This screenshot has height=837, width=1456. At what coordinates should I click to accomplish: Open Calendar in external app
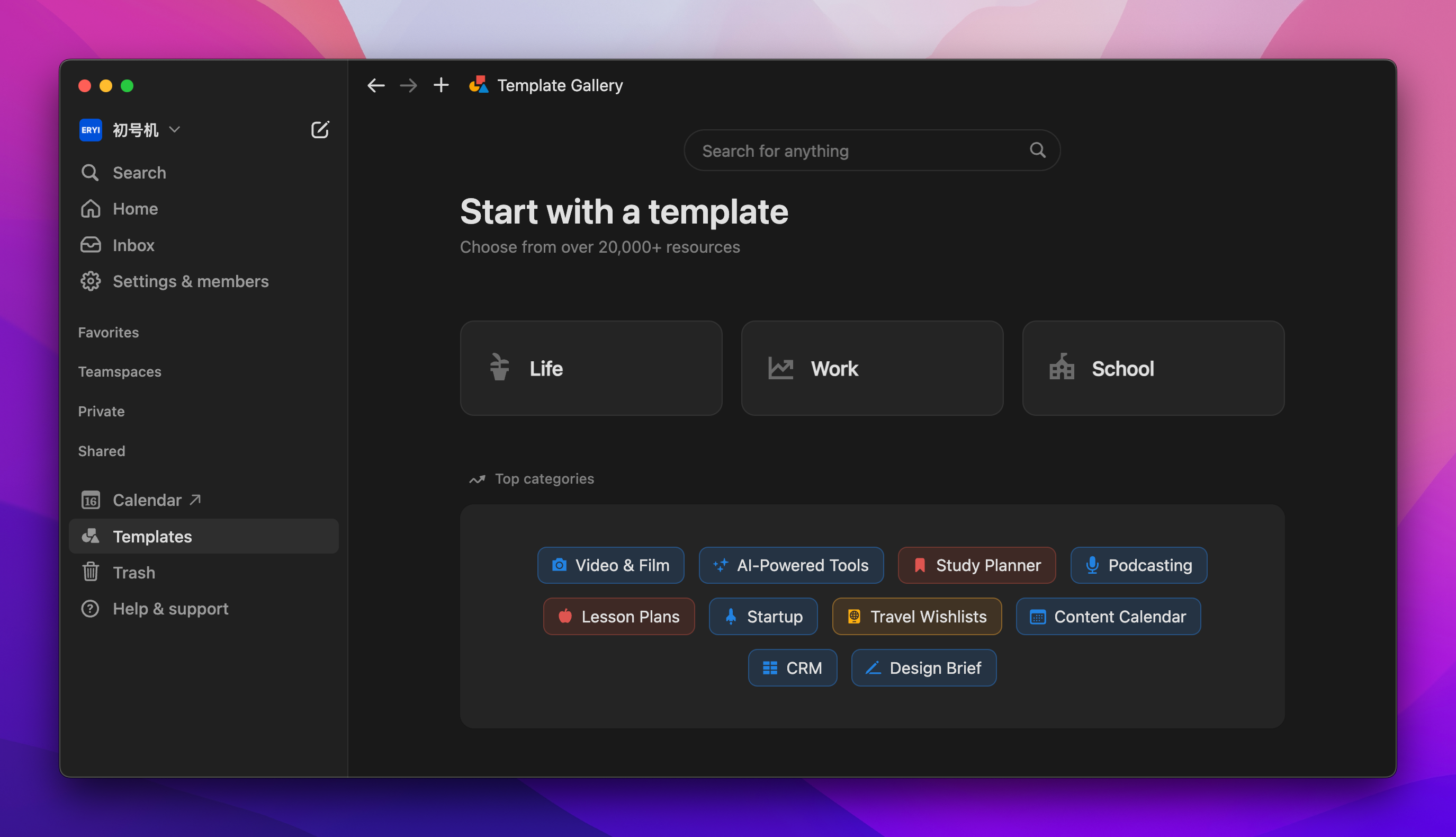147,500
